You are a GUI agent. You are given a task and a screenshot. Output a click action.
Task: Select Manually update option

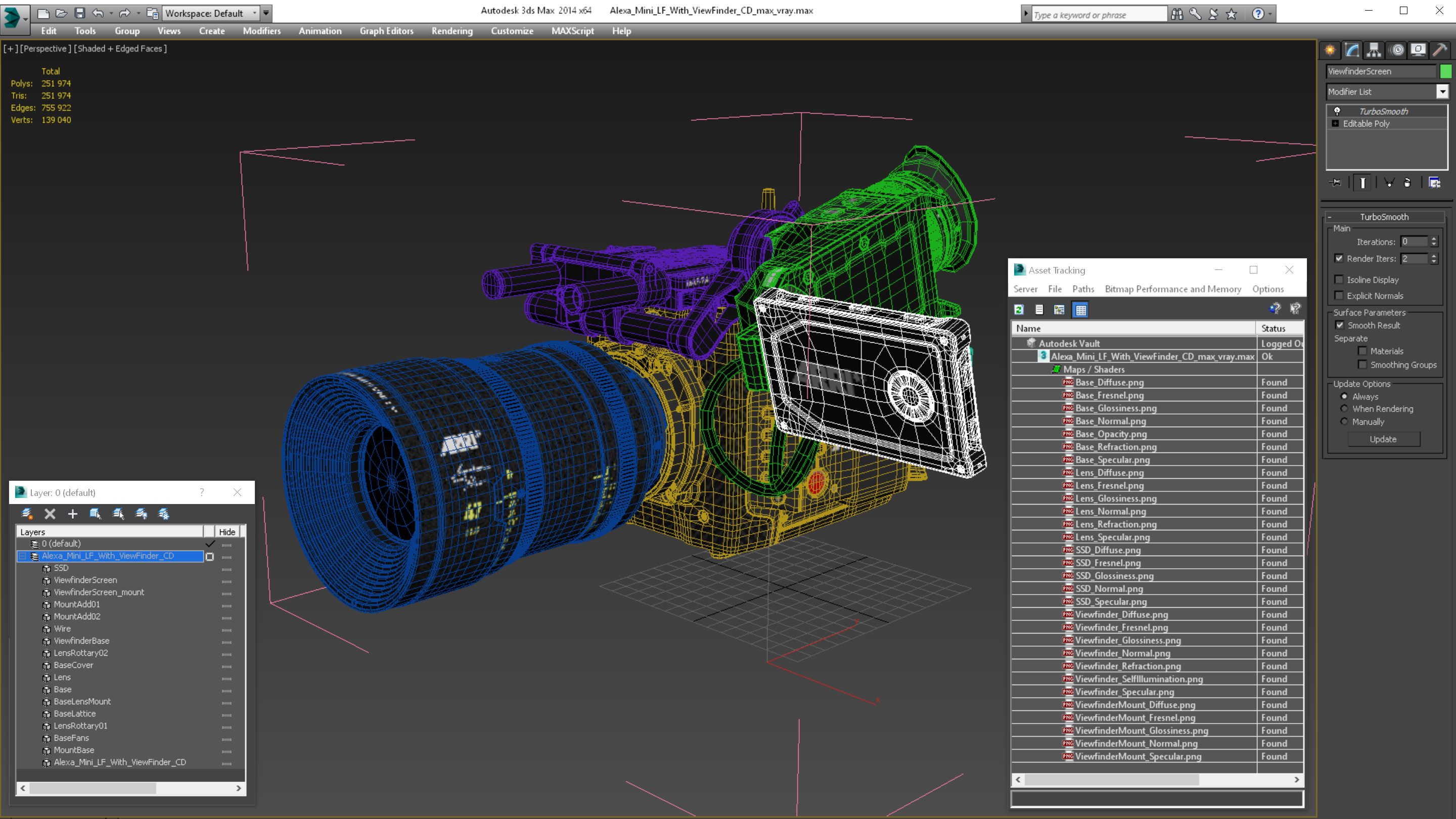(x=1344, y=421)
